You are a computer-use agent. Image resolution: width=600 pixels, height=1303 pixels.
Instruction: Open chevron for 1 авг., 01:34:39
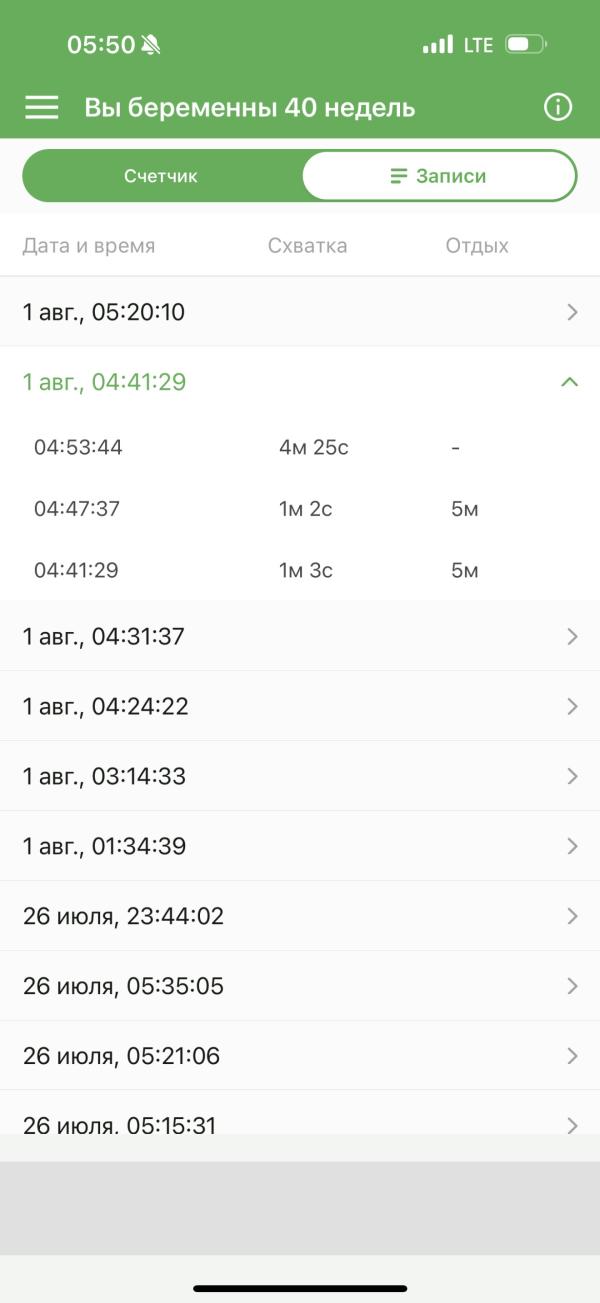tap(572, 846)
